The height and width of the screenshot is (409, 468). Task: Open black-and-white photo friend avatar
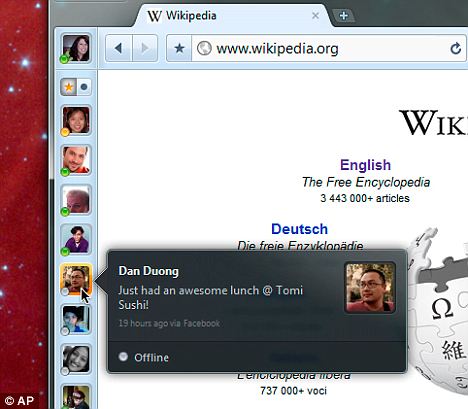point(76,359)
